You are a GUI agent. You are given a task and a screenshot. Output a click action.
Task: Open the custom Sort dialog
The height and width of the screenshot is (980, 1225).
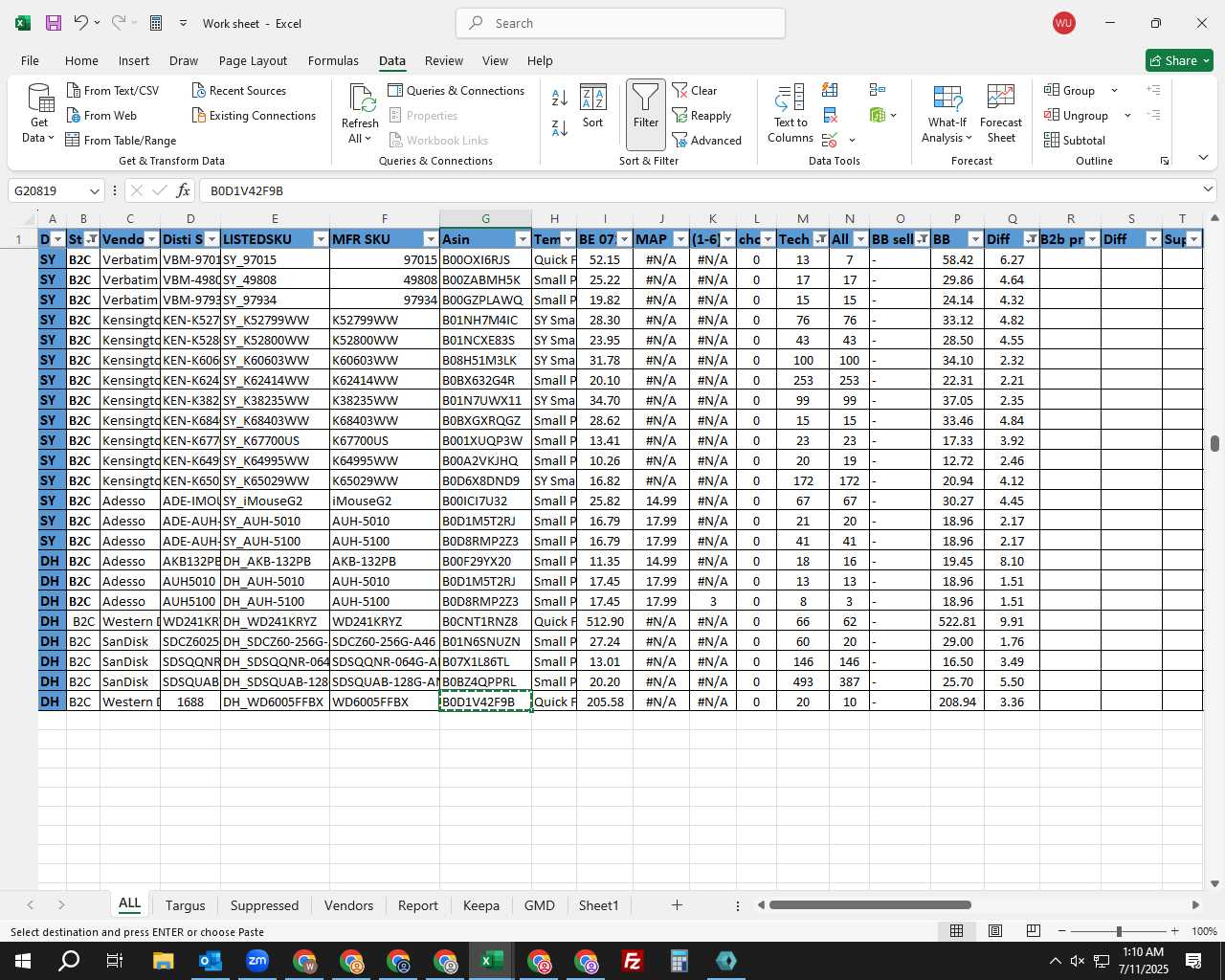coord(593,107)
